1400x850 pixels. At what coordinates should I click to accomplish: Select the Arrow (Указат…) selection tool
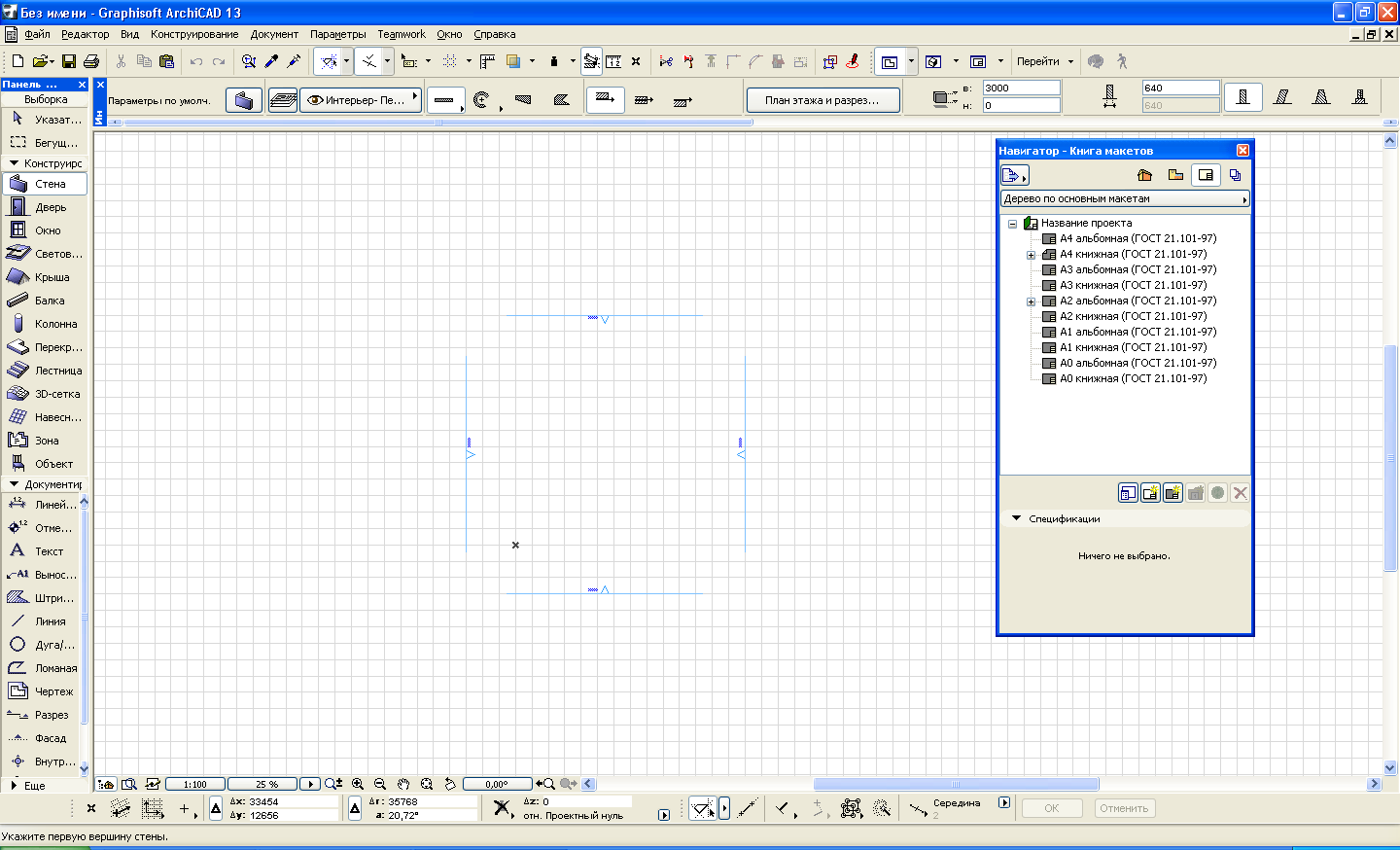tap(45, 120)
